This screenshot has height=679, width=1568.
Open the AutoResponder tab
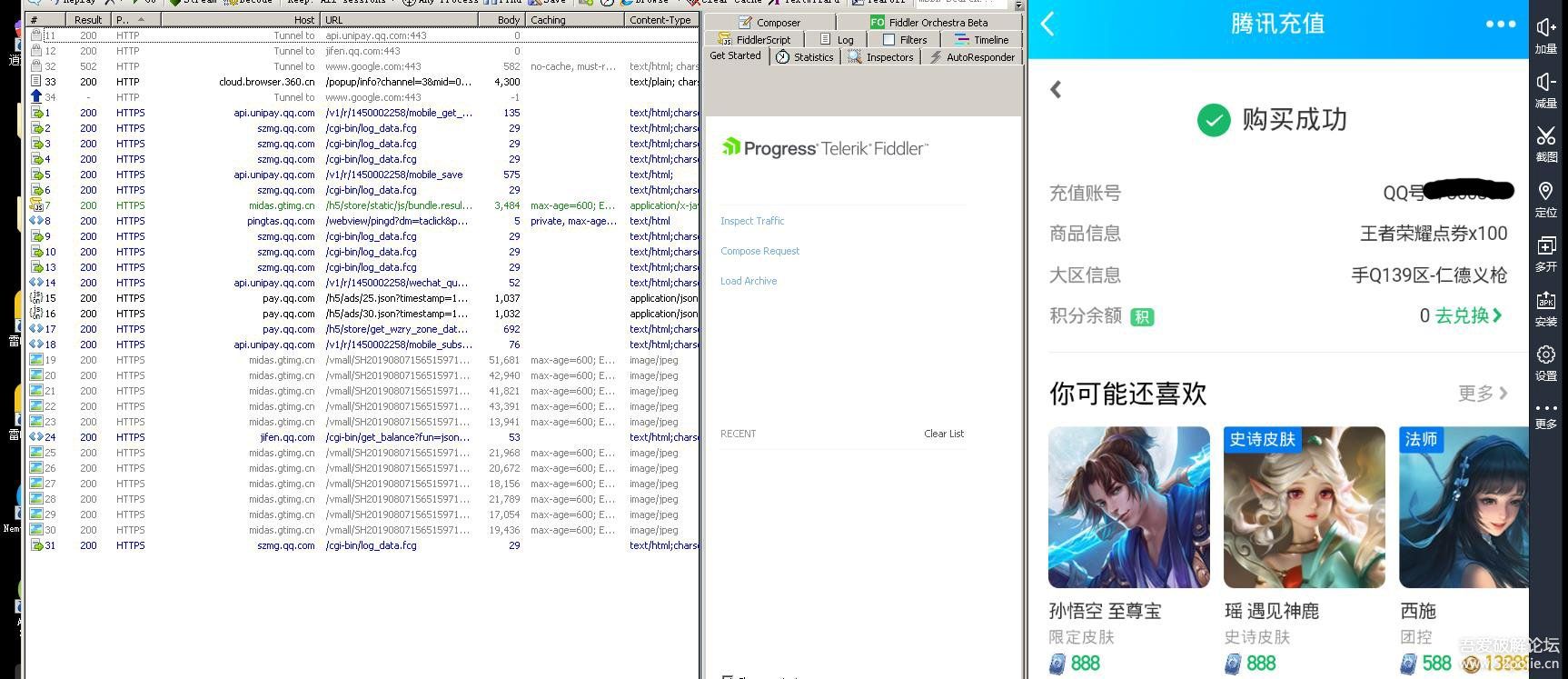pos(972,57)
